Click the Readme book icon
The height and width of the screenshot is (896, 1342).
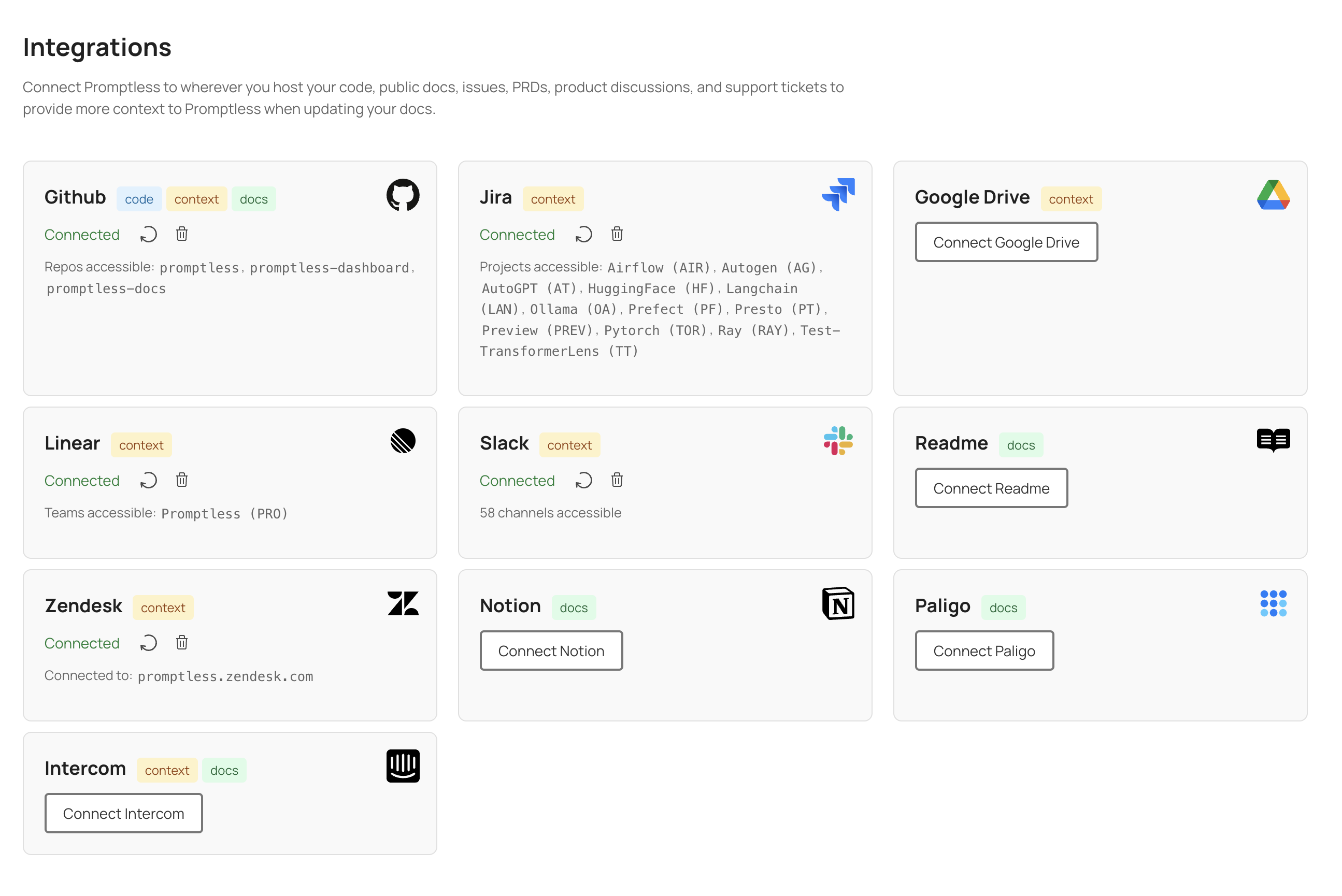[x=1274, y=439]
